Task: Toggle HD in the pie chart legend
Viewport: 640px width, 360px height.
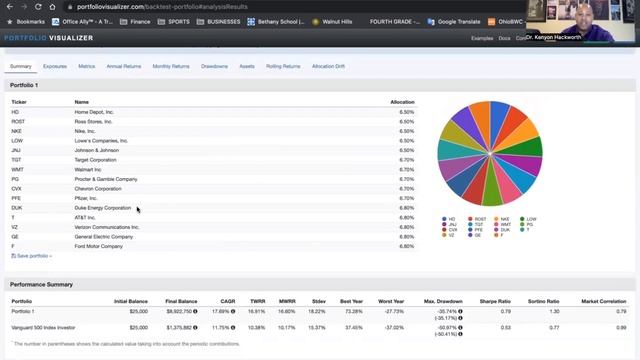Action: coord(449,219)
